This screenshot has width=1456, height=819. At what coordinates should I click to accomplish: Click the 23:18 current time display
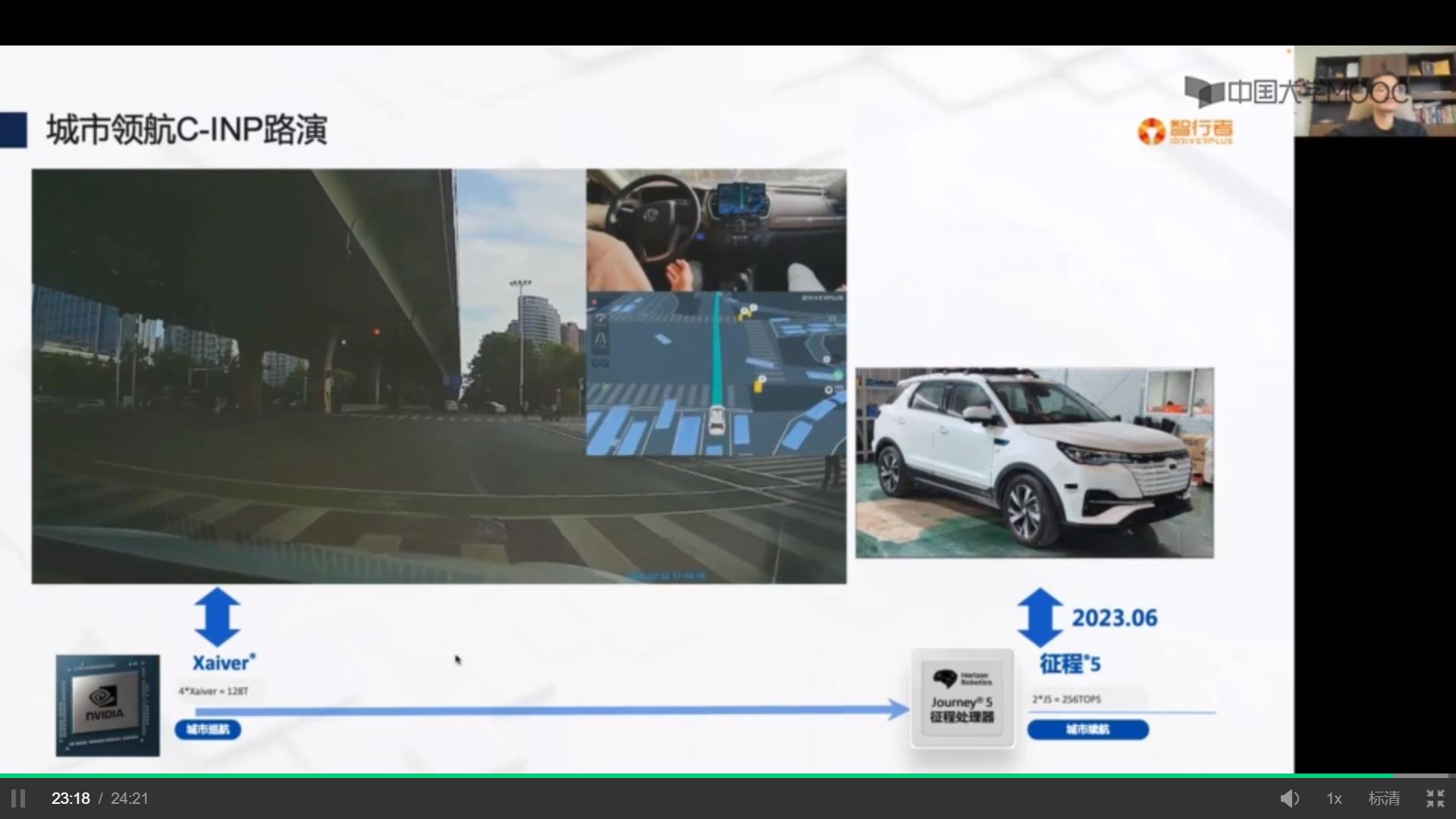71,799
